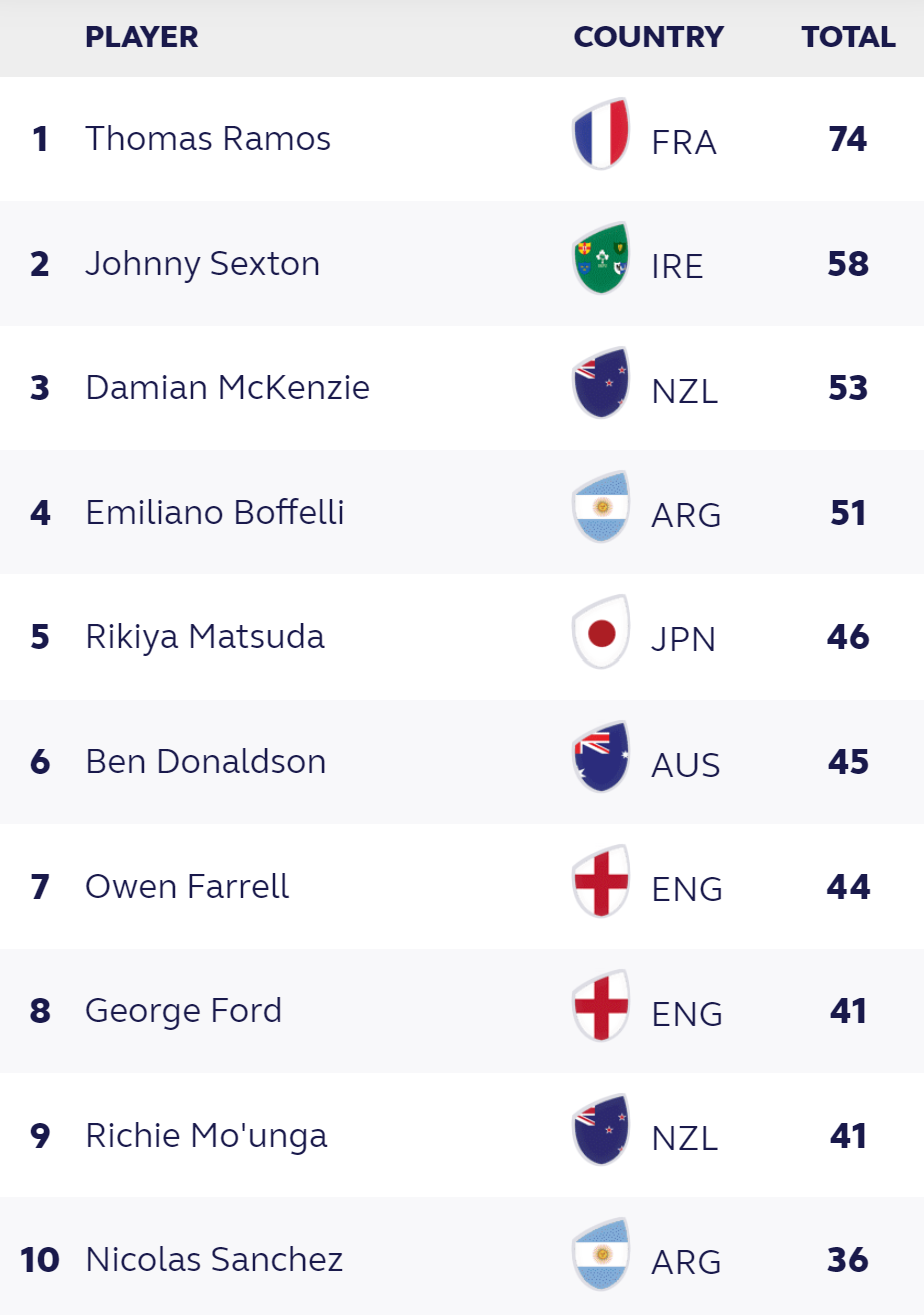The height and width of the screenshot is (1316, 924).
Task: Select Ben Donaldson player name
Action: tap(206, 761)
